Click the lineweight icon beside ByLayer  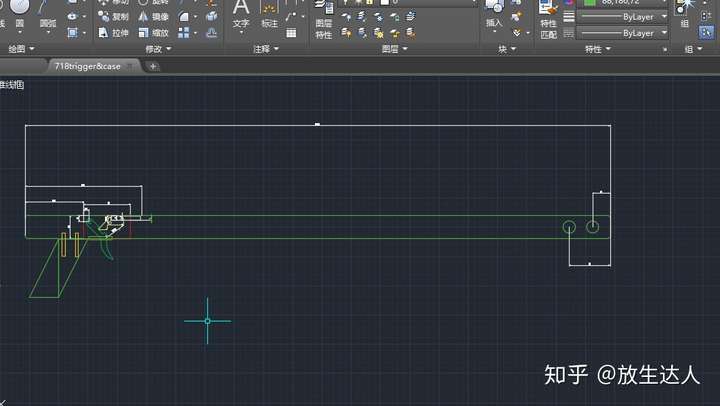[568, 17]
